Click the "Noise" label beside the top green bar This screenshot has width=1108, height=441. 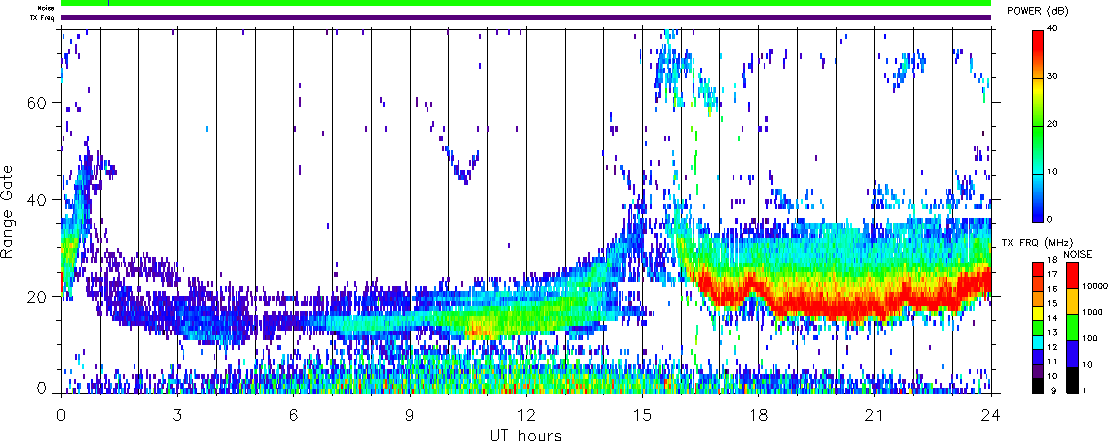(x=46, y=7)
